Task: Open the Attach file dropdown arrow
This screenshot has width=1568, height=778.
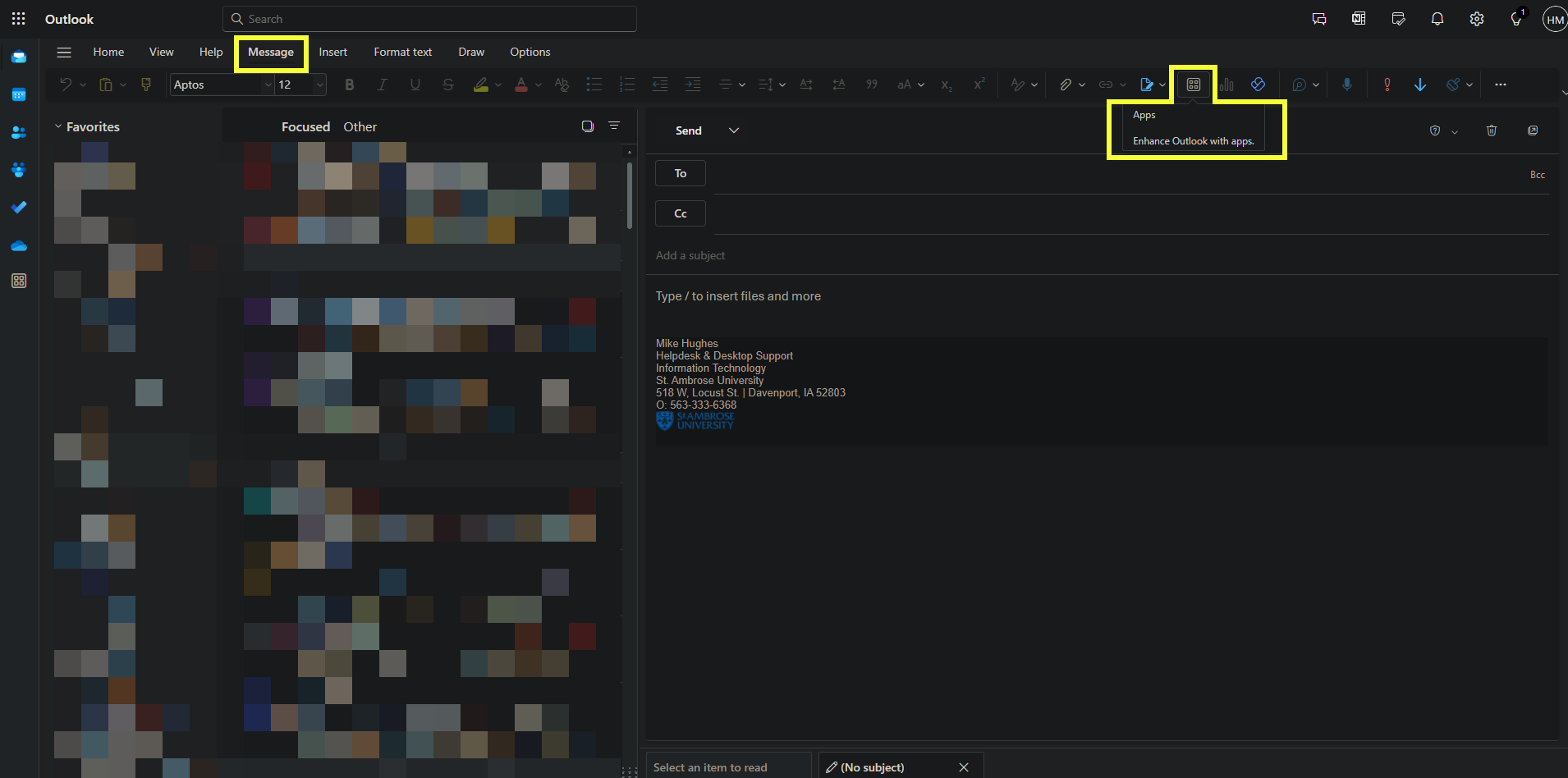Action: point(1082,85)
